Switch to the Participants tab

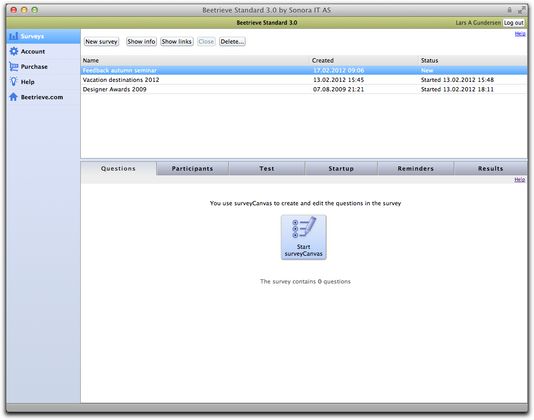[192, 169]
